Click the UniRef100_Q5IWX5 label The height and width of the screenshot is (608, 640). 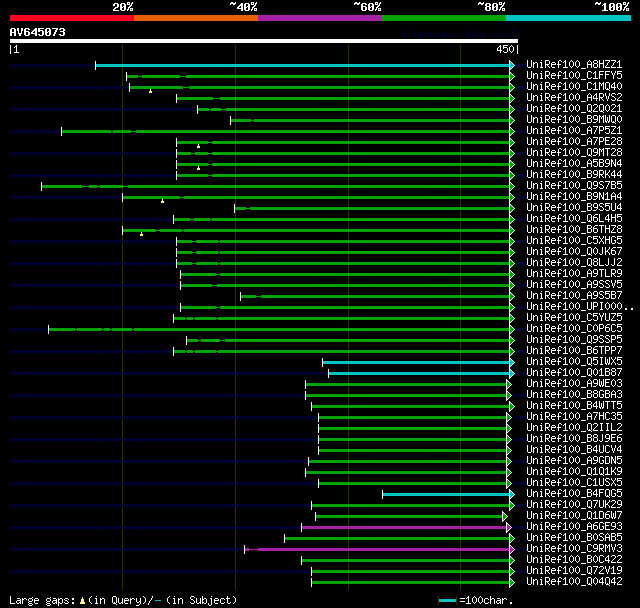pos(574,362)
